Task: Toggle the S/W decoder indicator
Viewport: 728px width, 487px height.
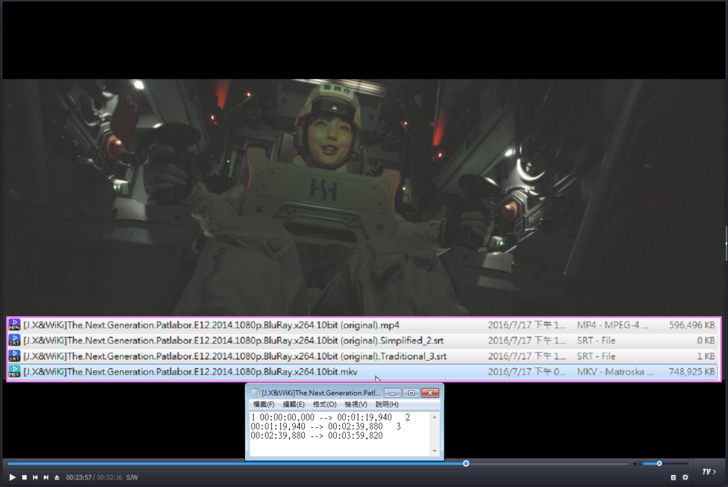Action: tap(132, 478)
